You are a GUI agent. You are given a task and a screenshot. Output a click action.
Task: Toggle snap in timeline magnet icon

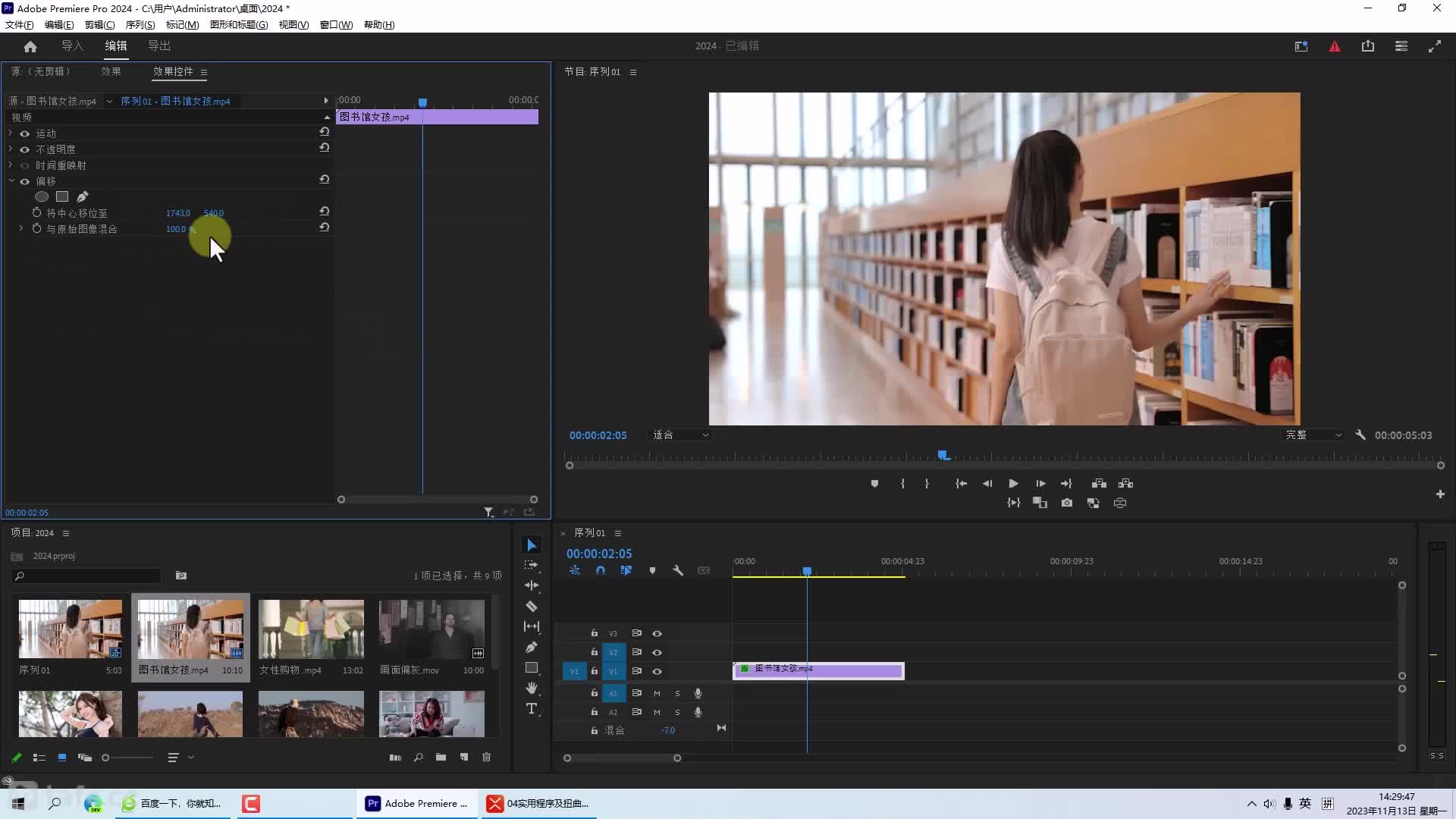click(601, 570)
